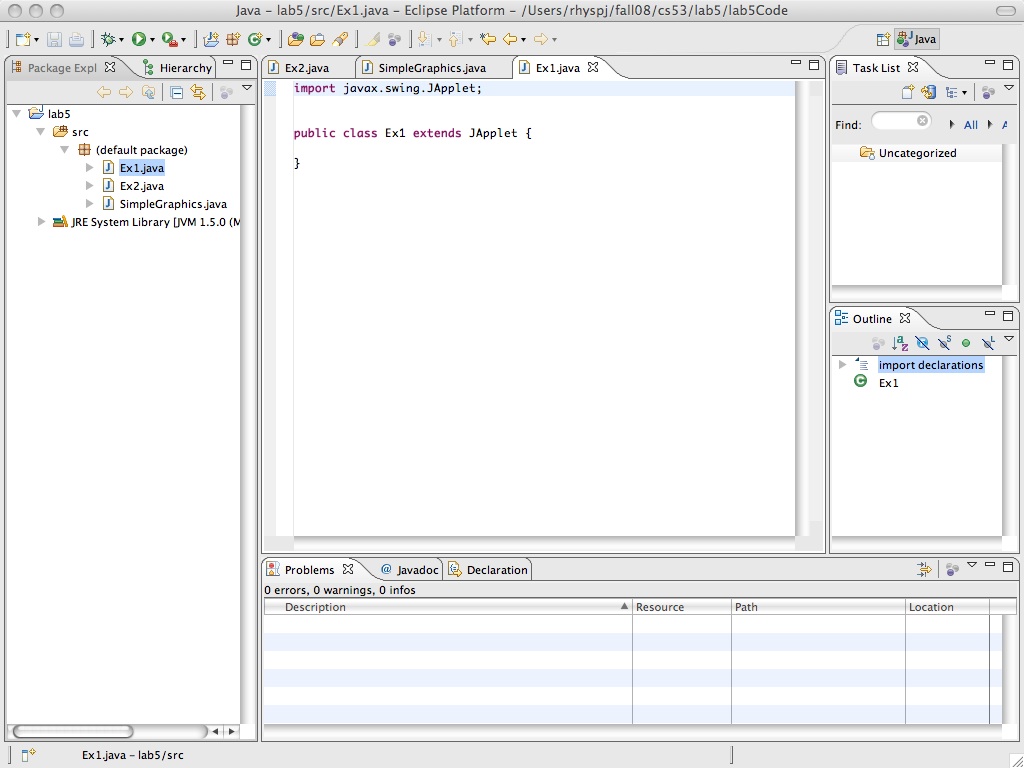Screen dimensions: 1024x768
Task: Open the Javadoc tab
Action: [410, 569]
